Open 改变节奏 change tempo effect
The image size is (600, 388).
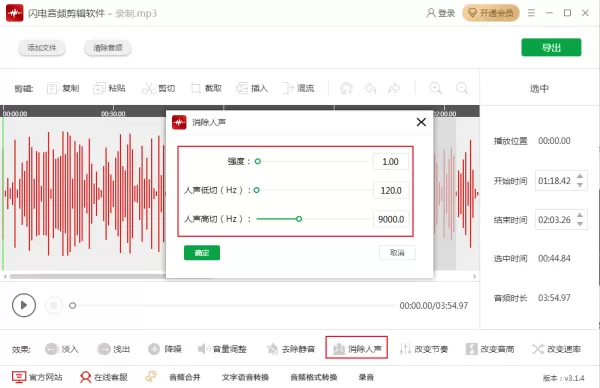424,349
